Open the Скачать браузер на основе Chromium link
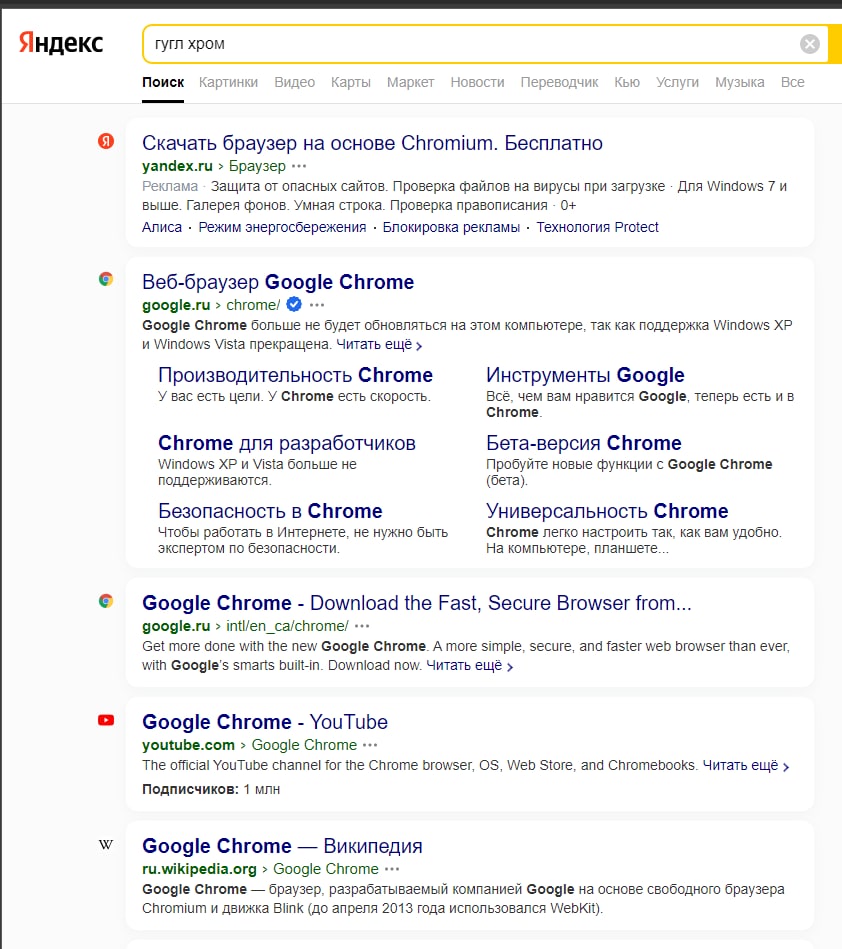Viewport: 842px width, 949px height. click(x=372, y=143)
